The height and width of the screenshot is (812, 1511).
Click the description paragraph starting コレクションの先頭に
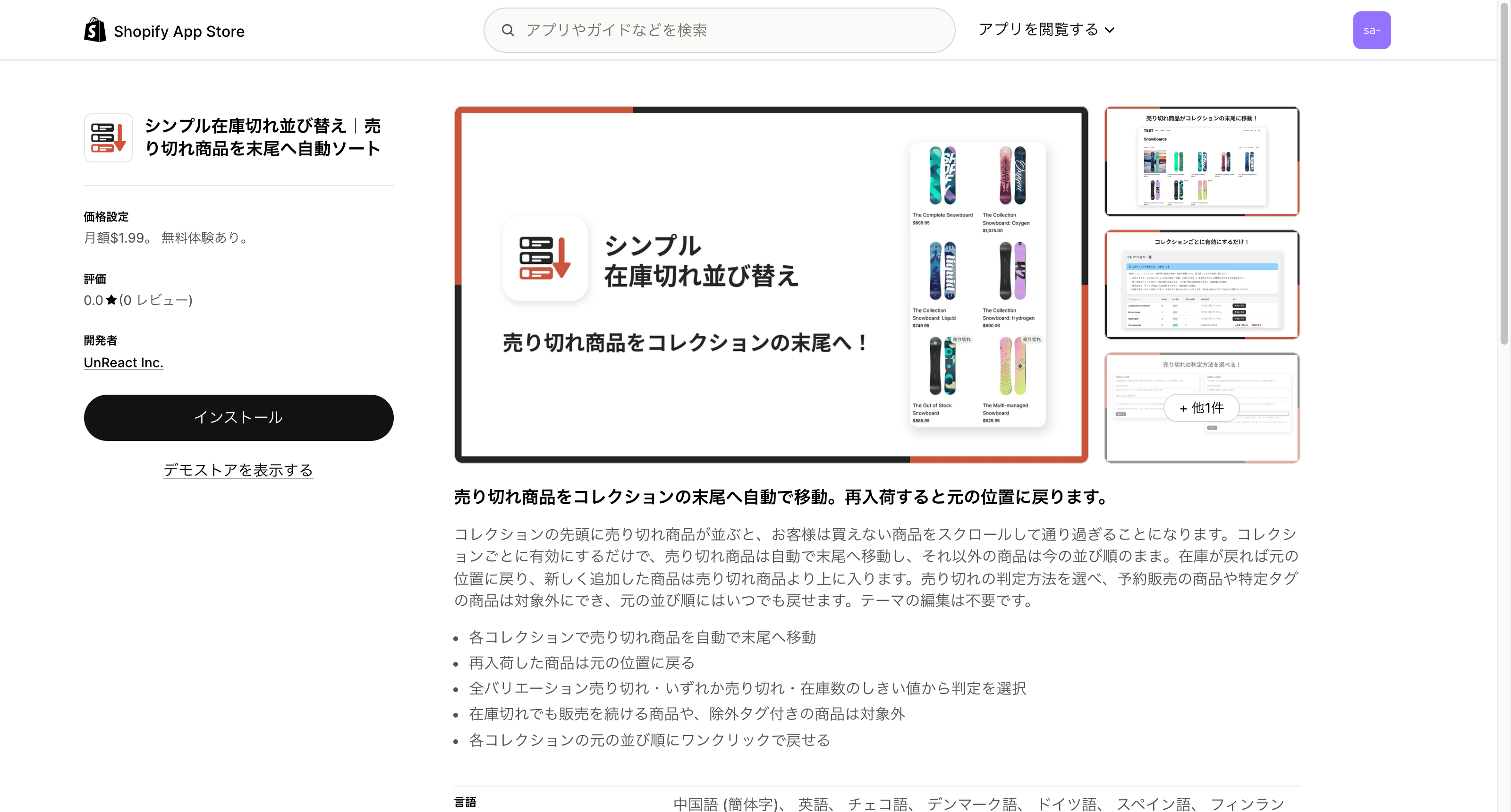pyautogui.click(x=876, y=567)
